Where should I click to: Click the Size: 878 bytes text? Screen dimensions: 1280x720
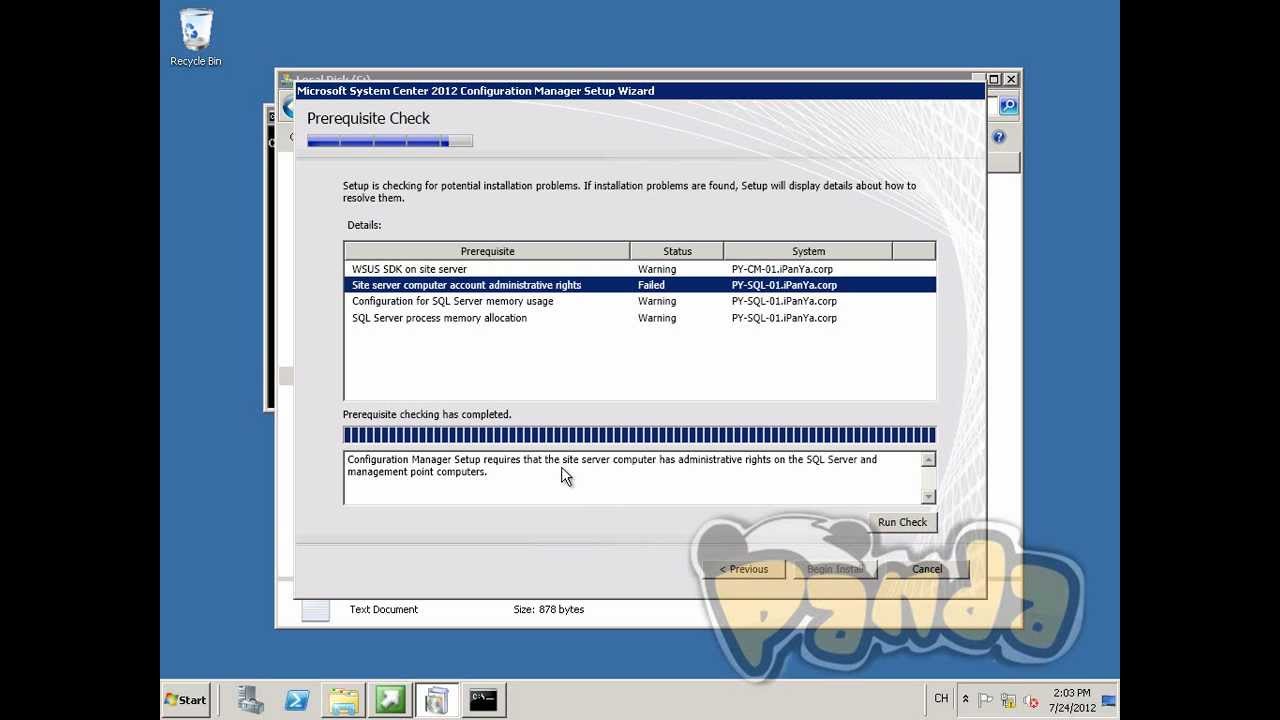[x=548, y=609]
